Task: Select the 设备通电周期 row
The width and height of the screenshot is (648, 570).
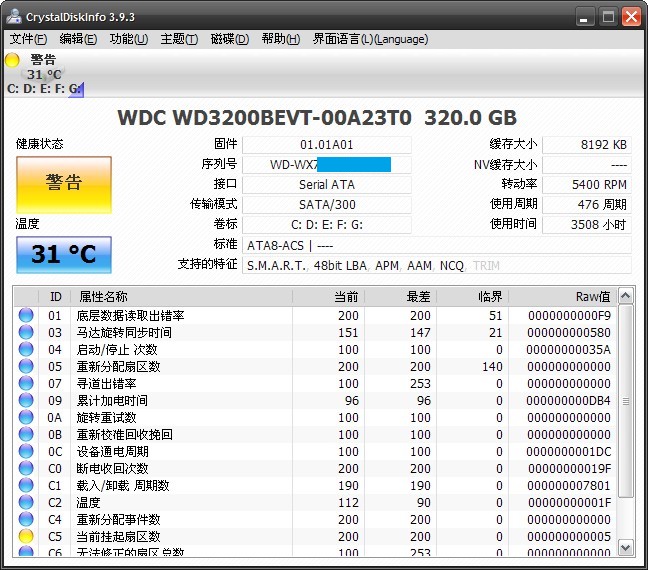Action: 315,451
